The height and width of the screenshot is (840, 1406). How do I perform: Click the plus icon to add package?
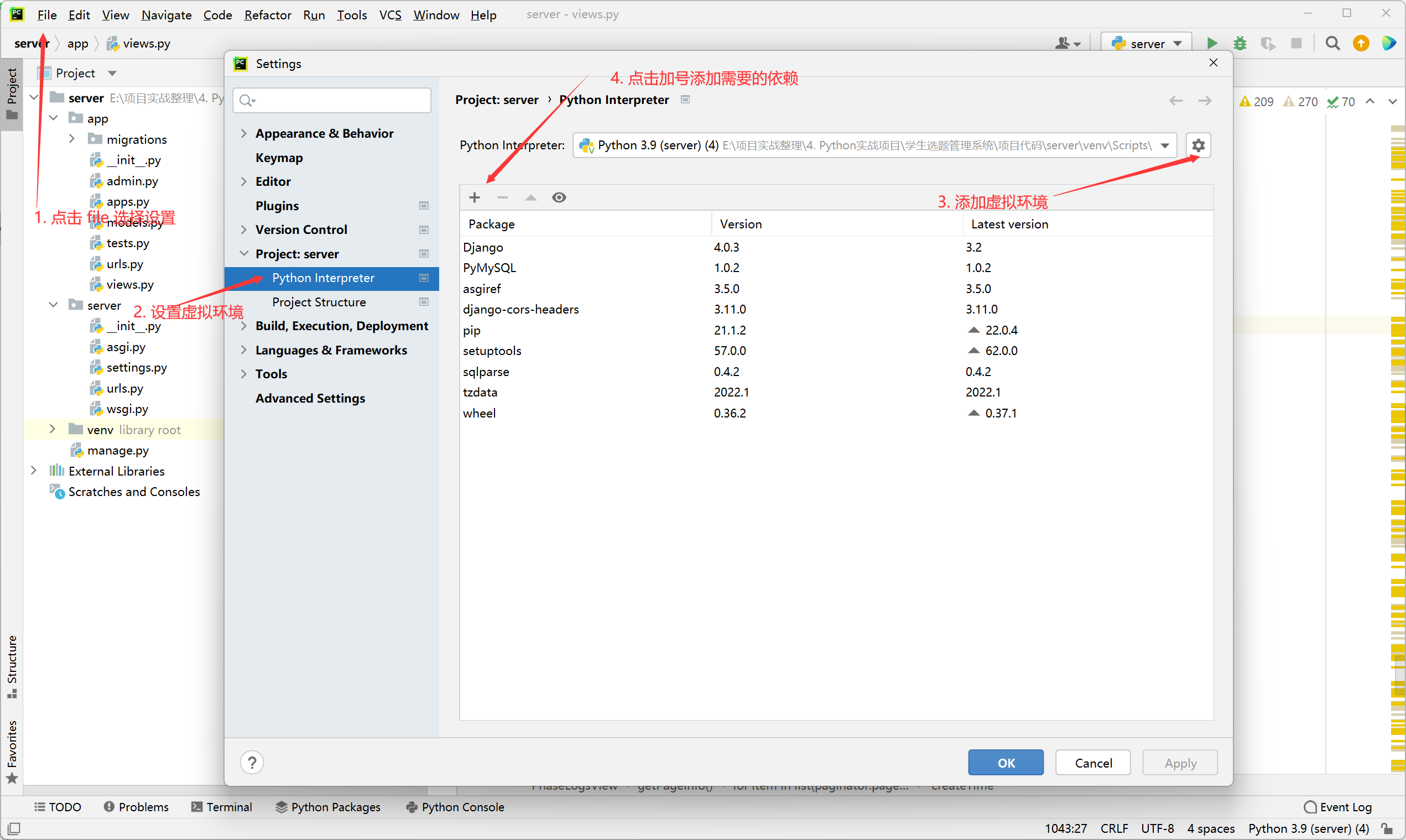click(475, 197)
